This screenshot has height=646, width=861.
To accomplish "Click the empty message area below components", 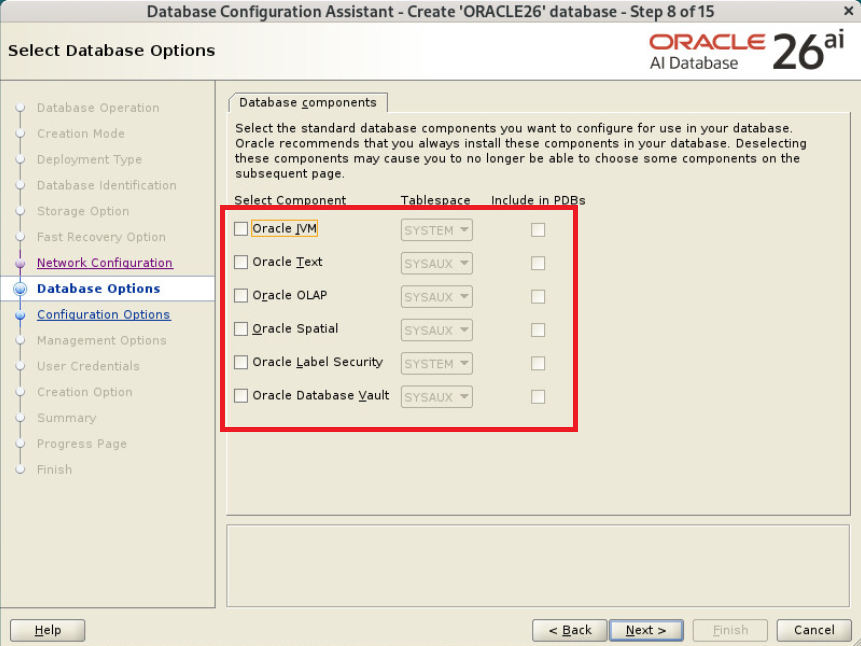I will point(538,566).
